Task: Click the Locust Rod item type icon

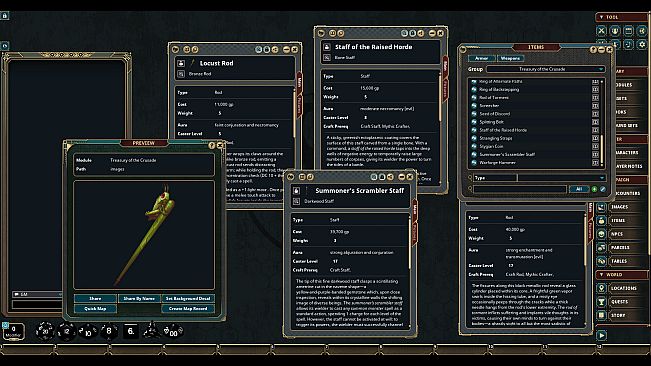Action: point(181,63)
